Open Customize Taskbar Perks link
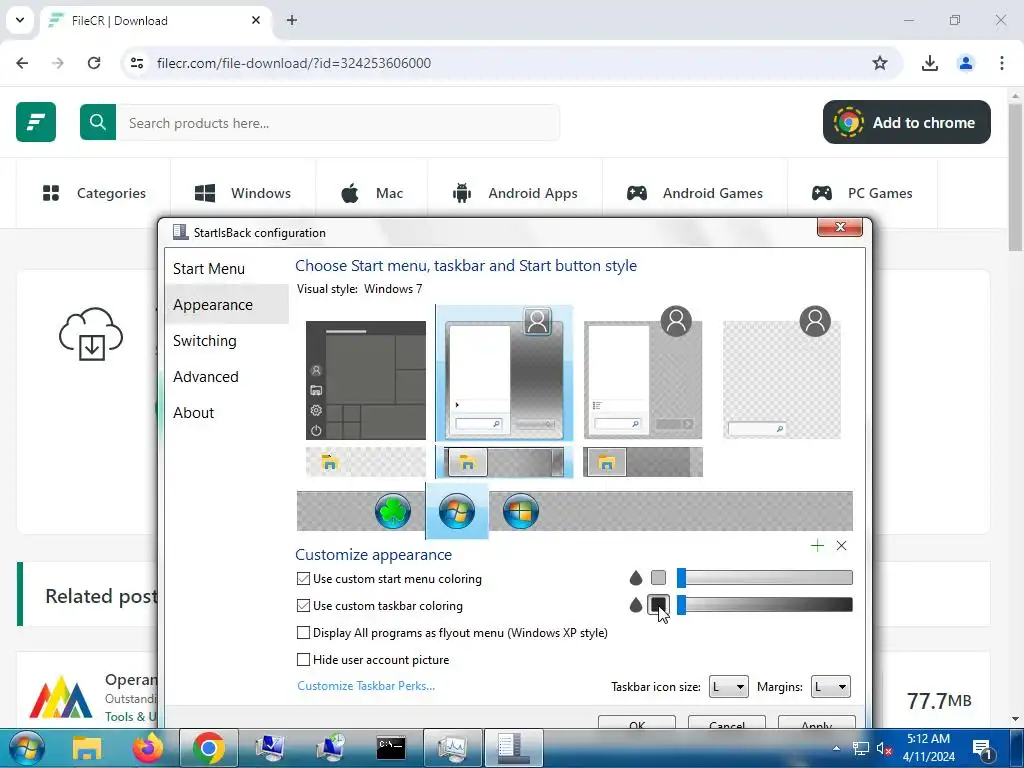Image resolution: width=1024 pixels, height=768 pixels. [x=366, y=685]
